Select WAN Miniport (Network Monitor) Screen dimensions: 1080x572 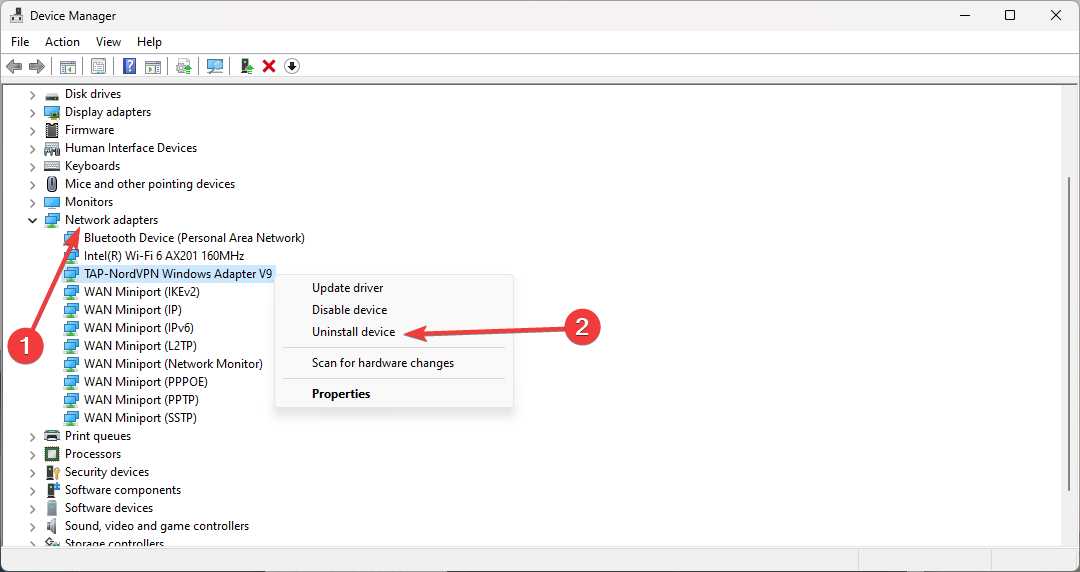click(173, 363)
